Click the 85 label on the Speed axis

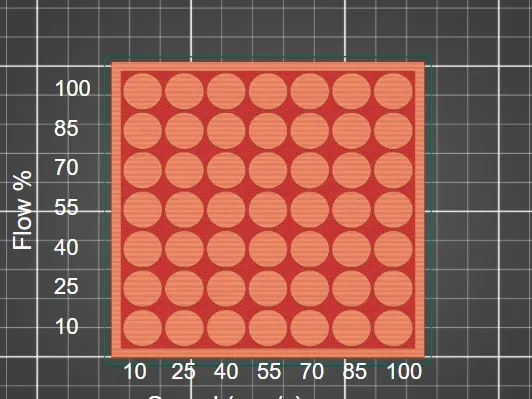(x=355, y=371)
